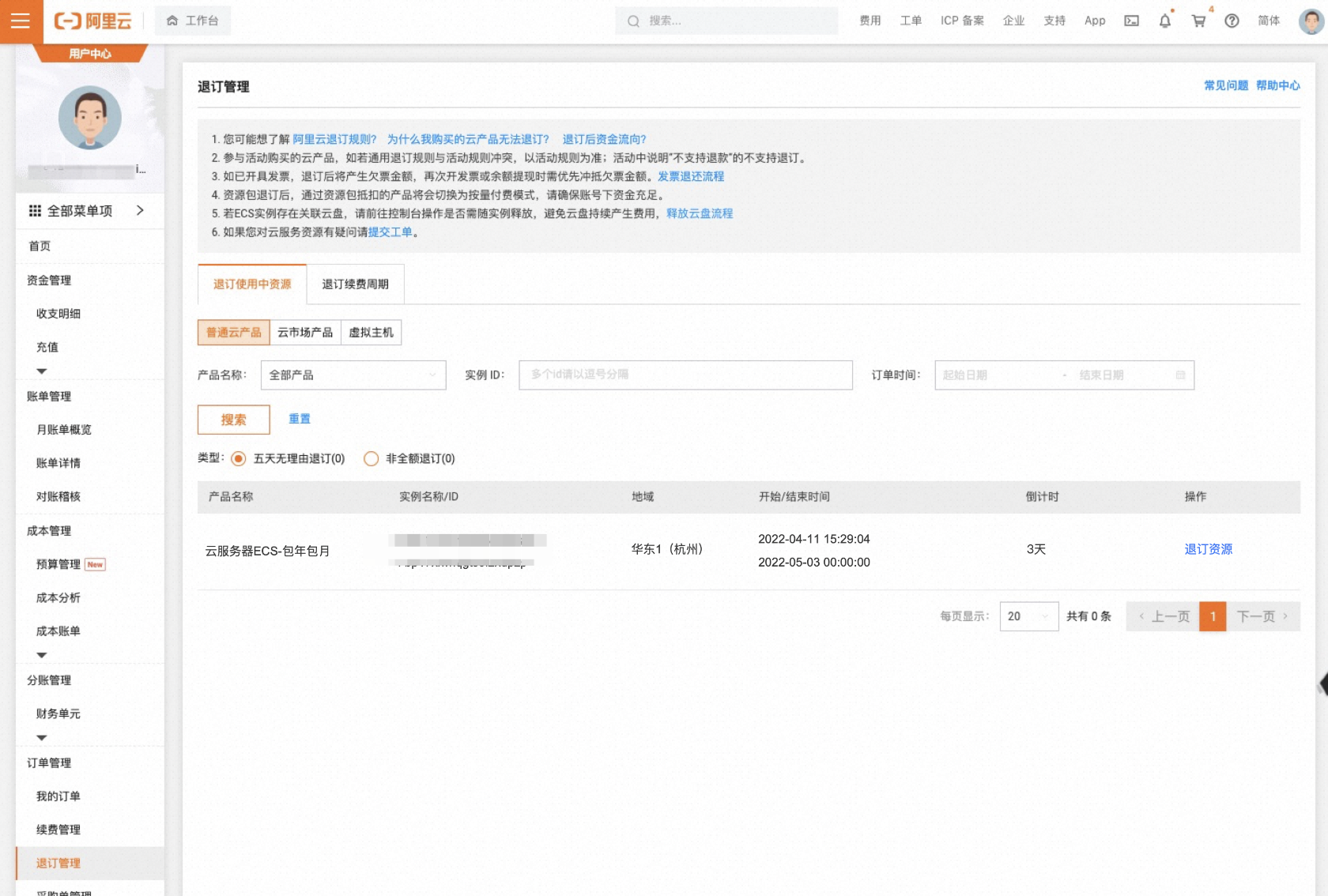Open 为什么我购买的云产品无法退订 link
Image resolution: width=1328 pixels, height=896 pixels.
(x=468, y=139)
